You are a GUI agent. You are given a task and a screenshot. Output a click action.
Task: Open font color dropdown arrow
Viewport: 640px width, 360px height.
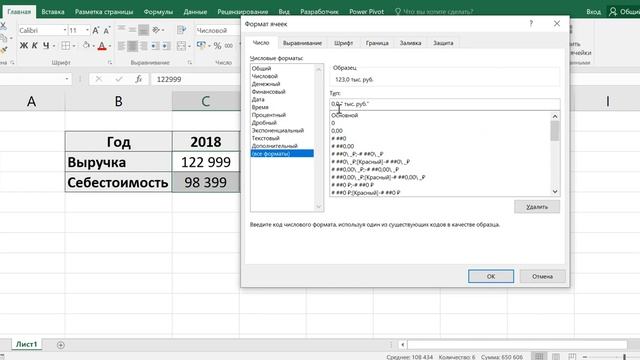[x=110, y=46]
